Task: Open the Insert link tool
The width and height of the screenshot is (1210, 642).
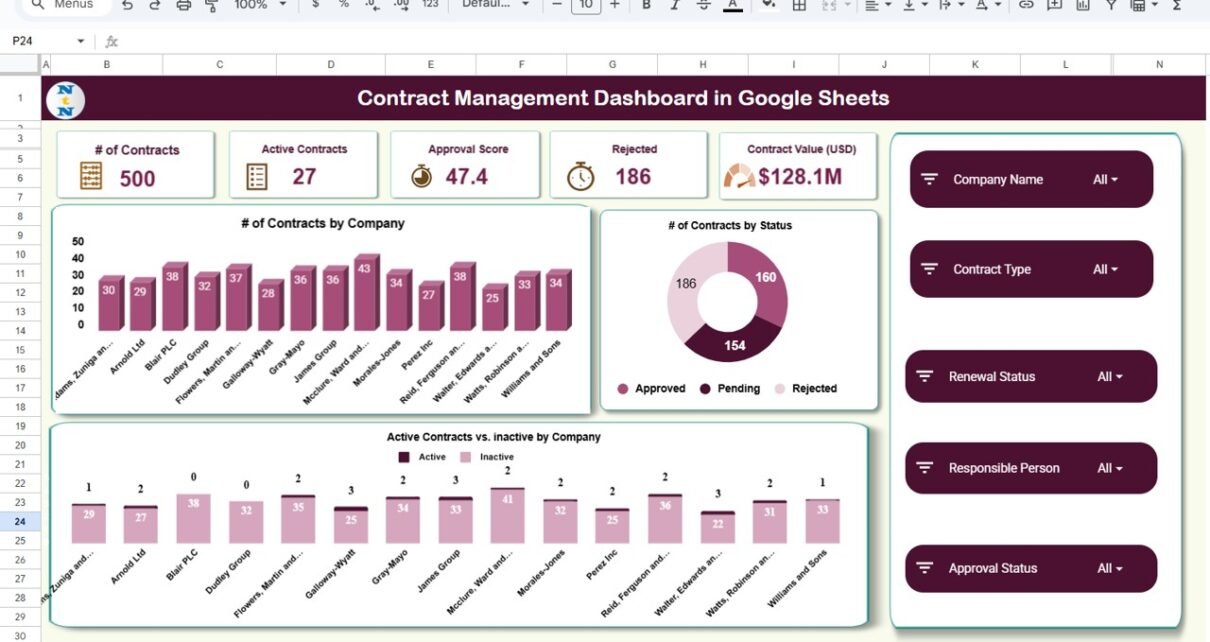Action: click(x=1025, y=5)
